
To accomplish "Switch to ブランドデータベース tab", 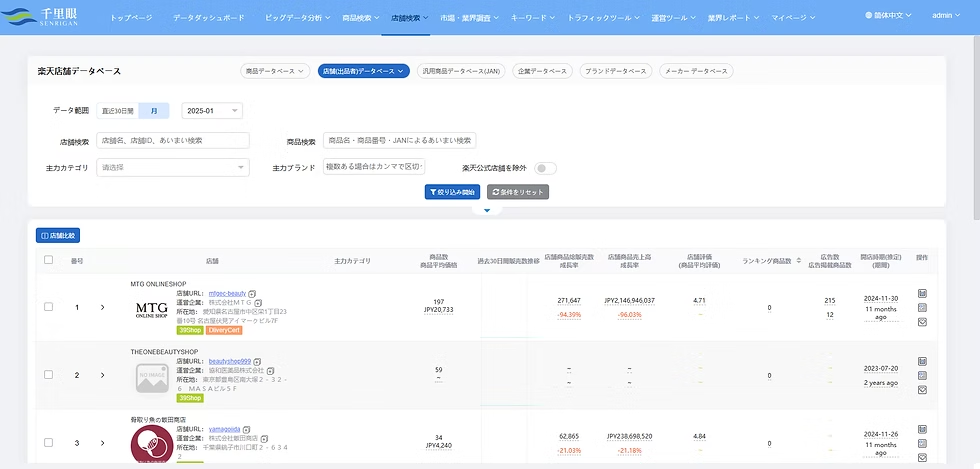I will click(x=616, y=71).
